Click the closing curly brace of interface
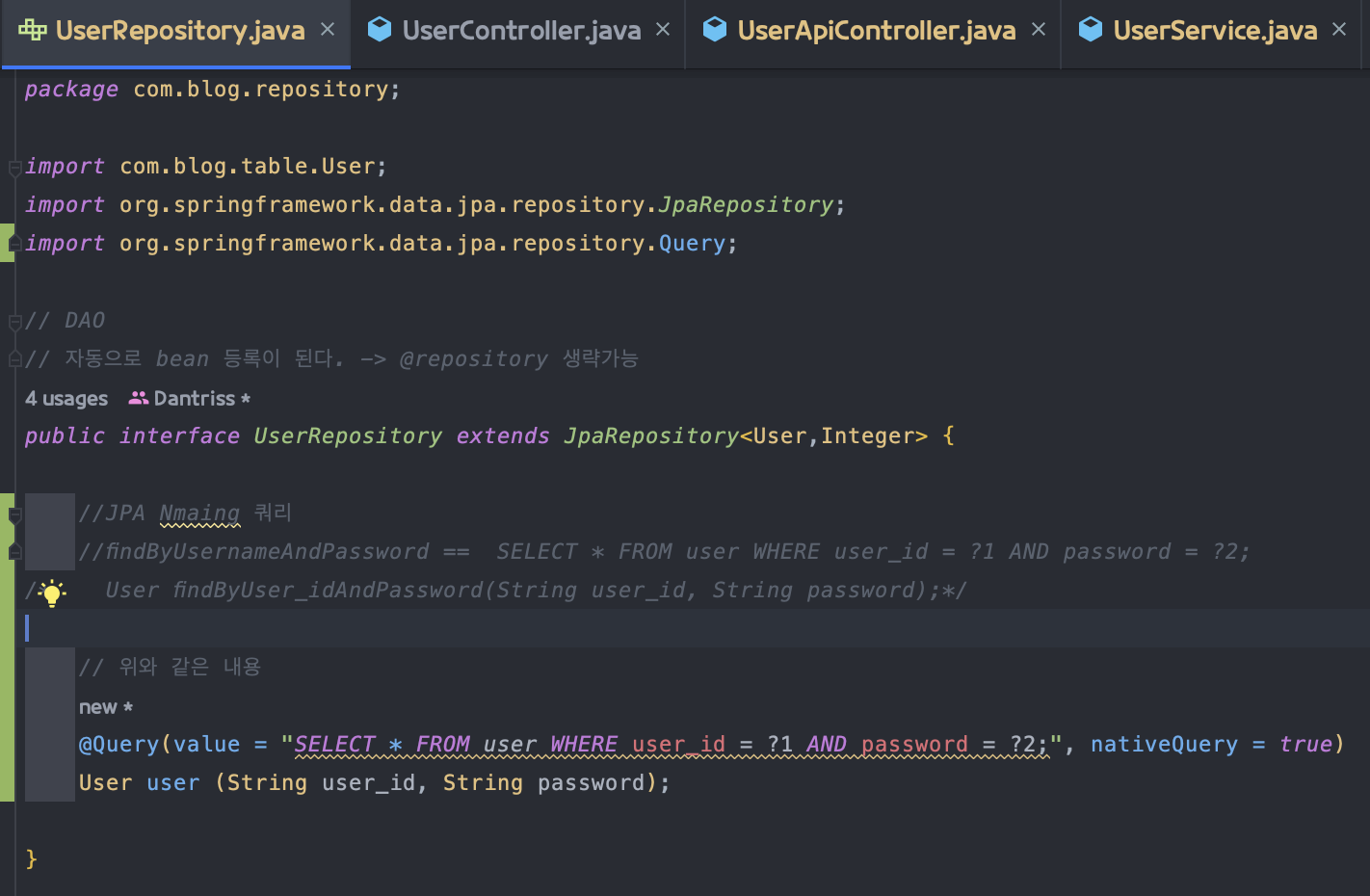Screen dimensions: 1370x896 [x=31, y=858]
